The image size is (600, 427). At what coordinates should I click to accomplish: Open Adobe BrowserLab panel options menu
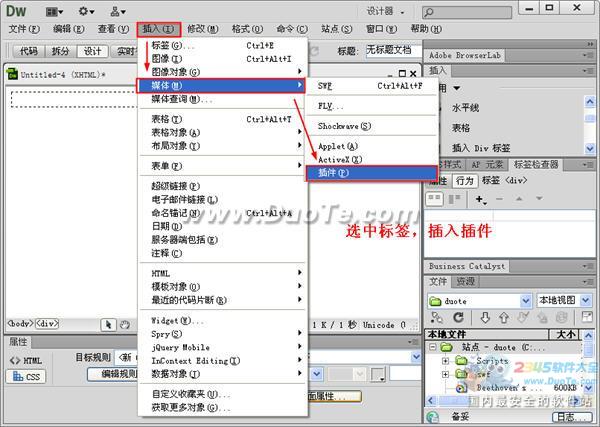coord(587,55)
